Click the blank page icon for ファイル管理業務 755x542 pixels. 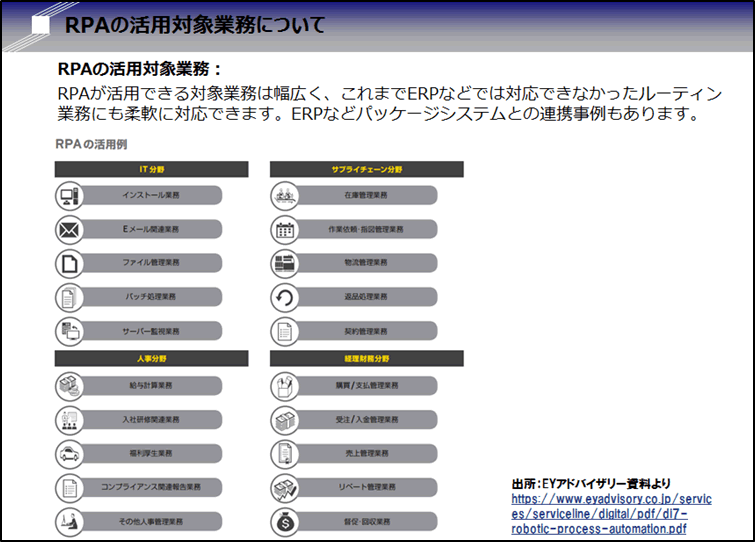(69, 264)
